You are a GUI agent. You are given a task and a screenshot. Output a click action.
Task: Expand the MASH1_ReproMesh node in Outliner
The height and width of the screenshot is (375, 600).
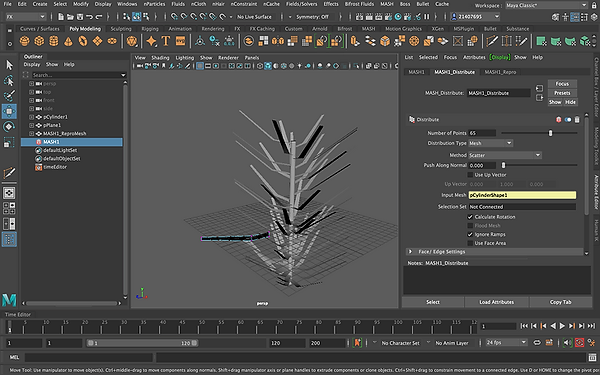tap(32, 134)
